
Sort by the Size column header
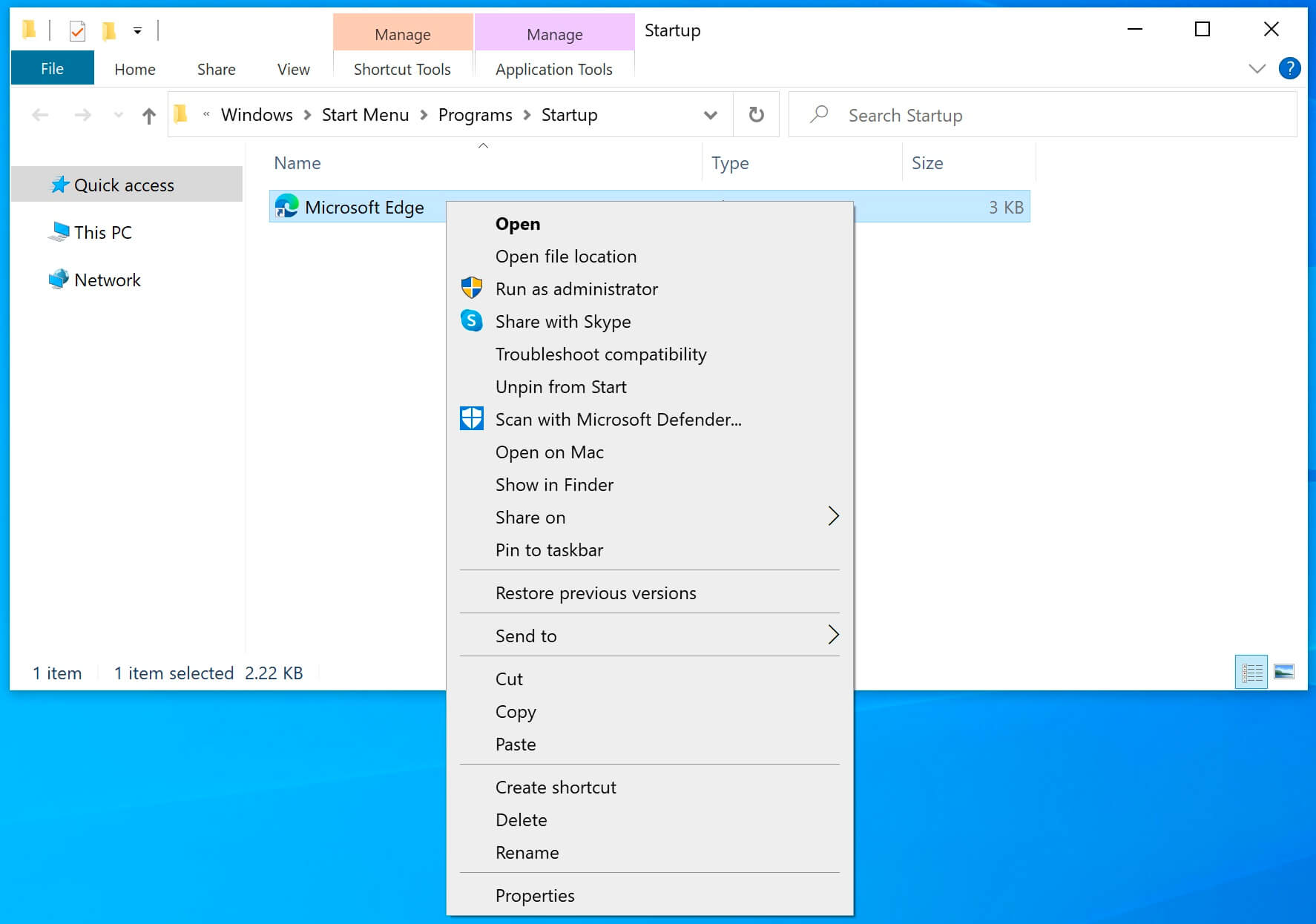tap(927, 163)
